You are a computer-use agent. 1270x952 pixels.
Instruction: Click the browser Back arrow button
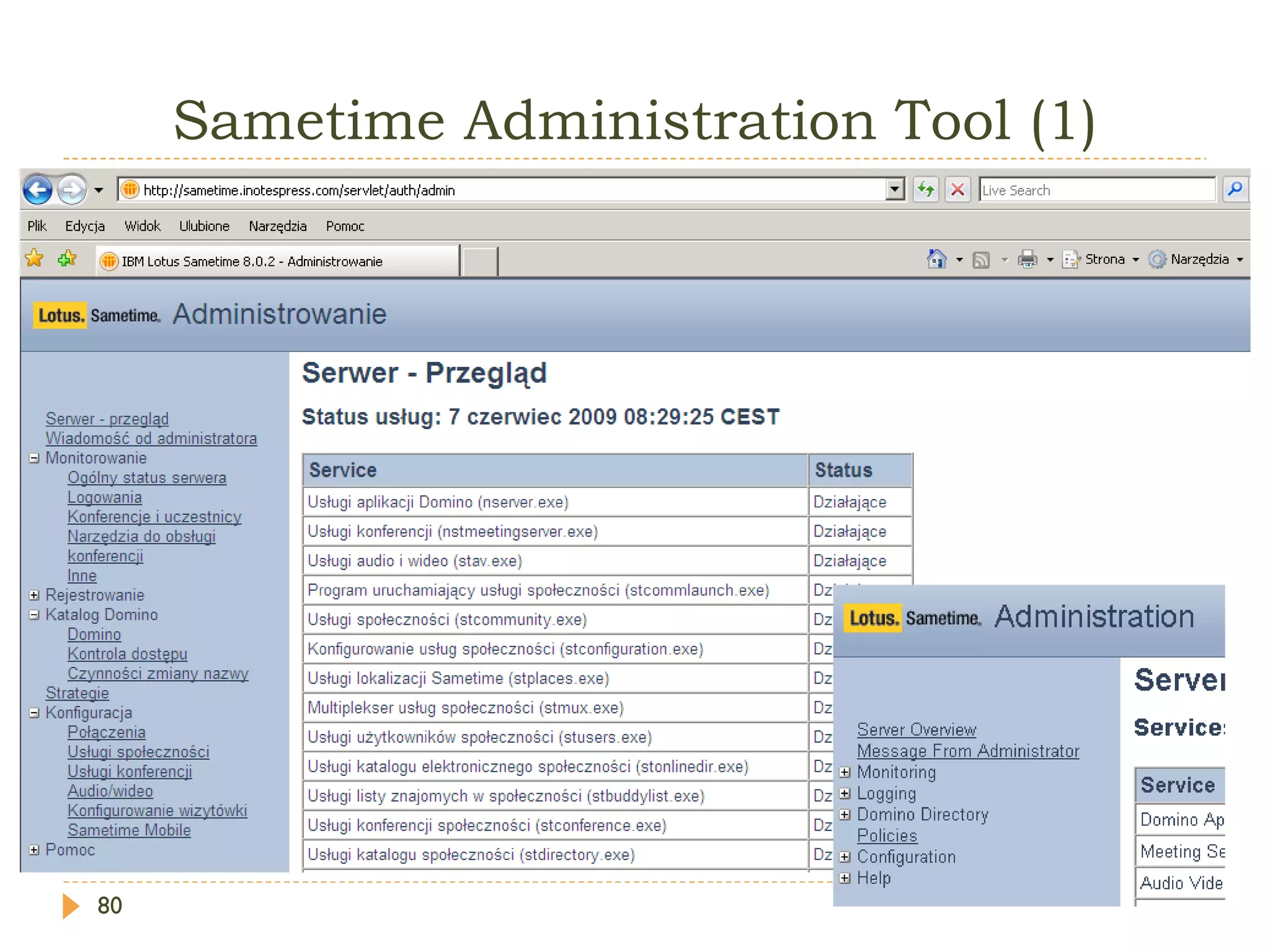37,190
